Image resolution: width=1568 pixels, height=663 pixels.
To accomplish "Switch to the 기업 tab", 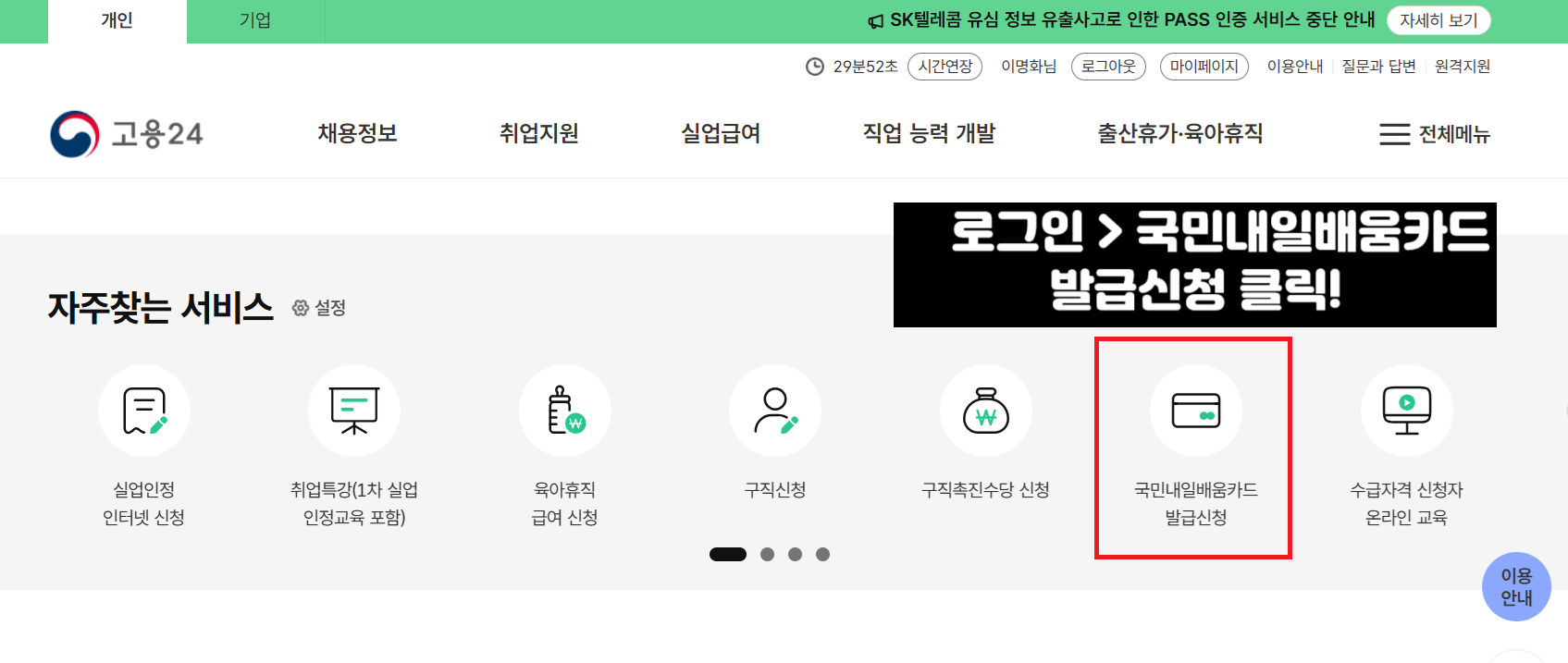I will tap(255, 21).
